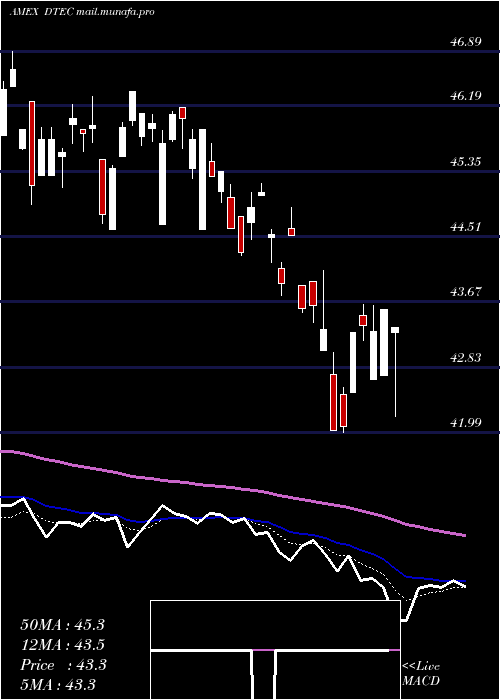The width and height of the screenshot is (500, 700).
Task: Click the 41.99 price level label
Action: point(466,422)
